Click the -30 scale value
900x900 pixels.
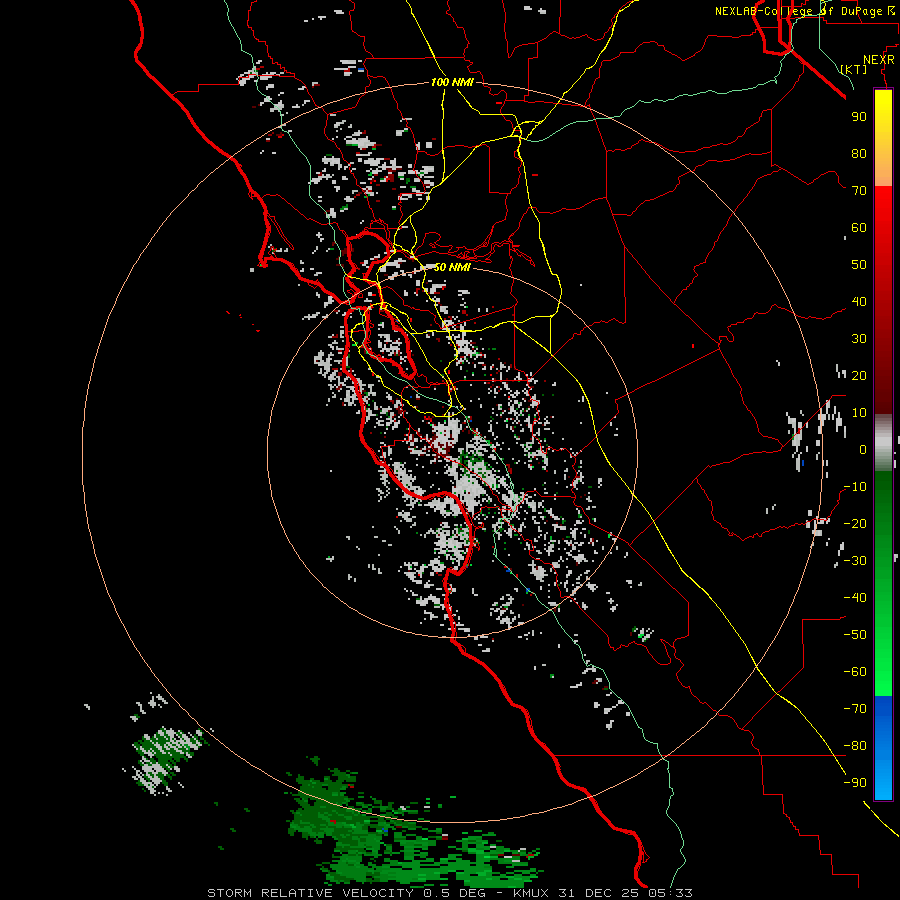click(x=855, y=560)
